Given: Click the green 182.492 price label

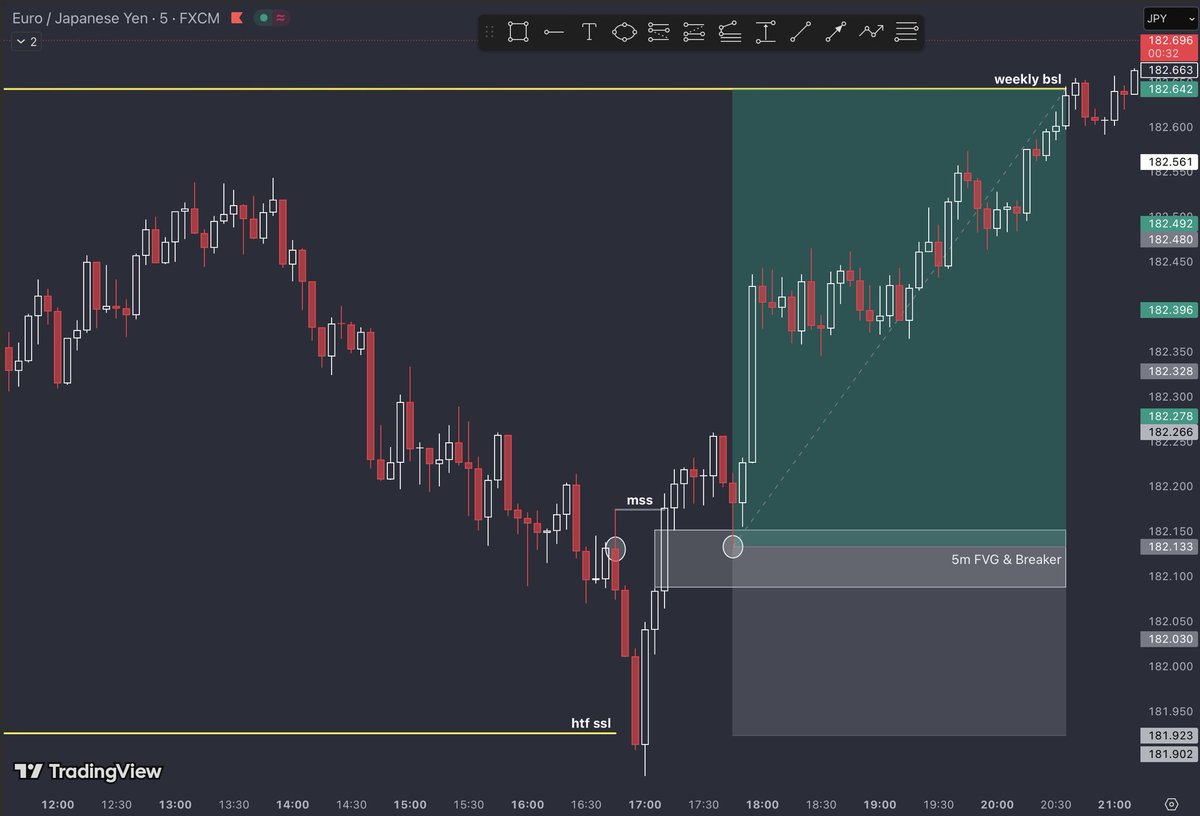Looking at the screenshot, I should [x=1169, y=224].
